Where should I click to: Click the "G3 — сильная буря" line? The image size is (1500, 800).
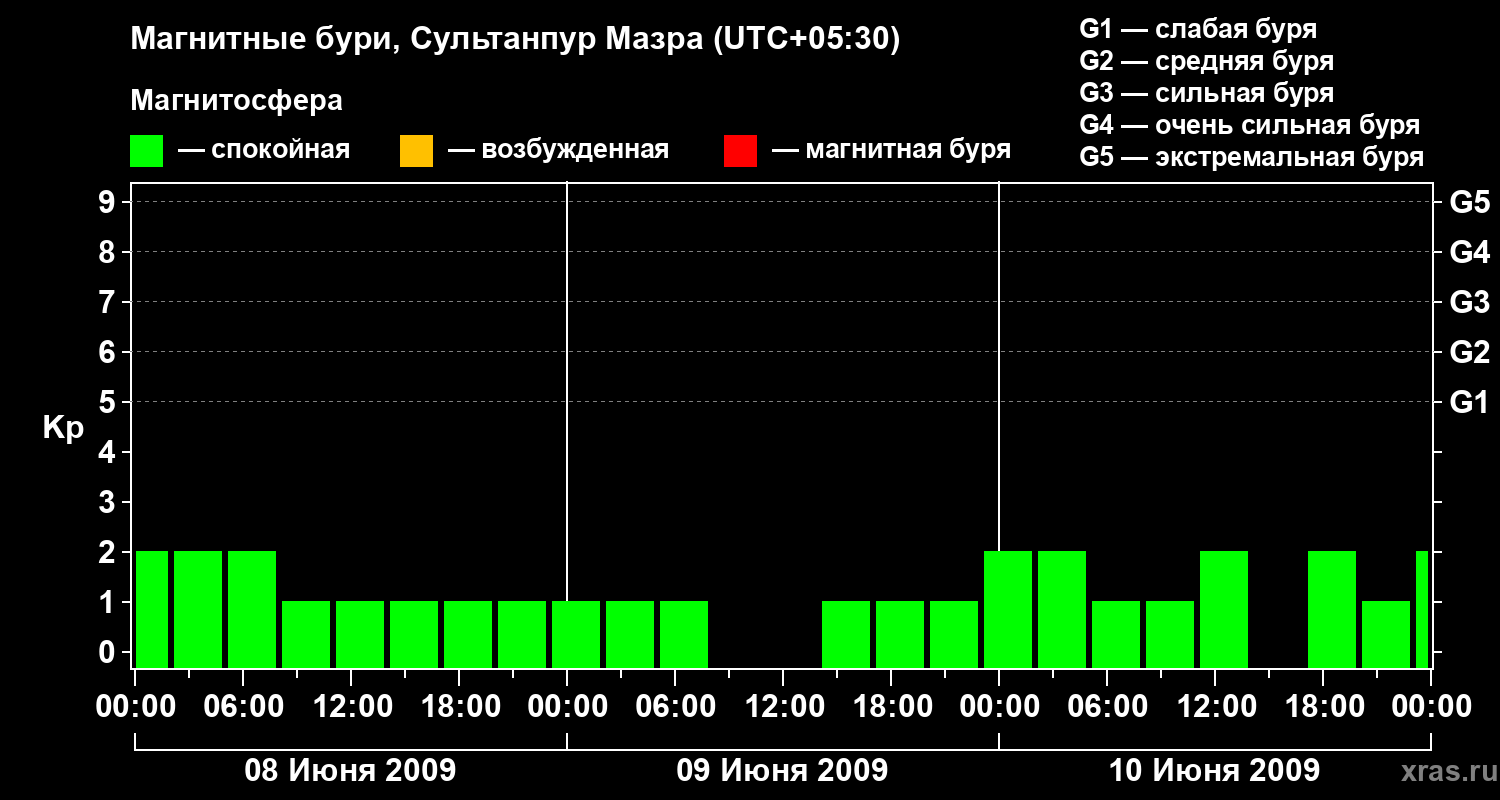[x=1207, y=93]
